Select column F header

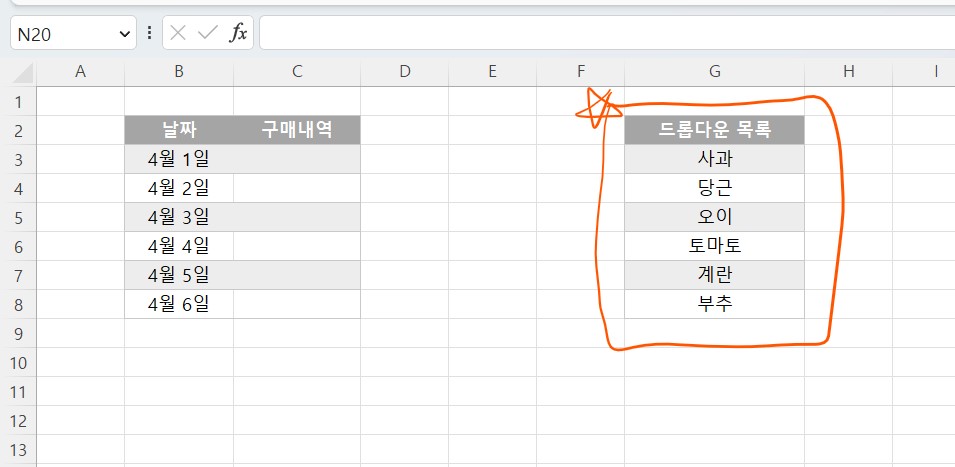click(x=580, y=72)
